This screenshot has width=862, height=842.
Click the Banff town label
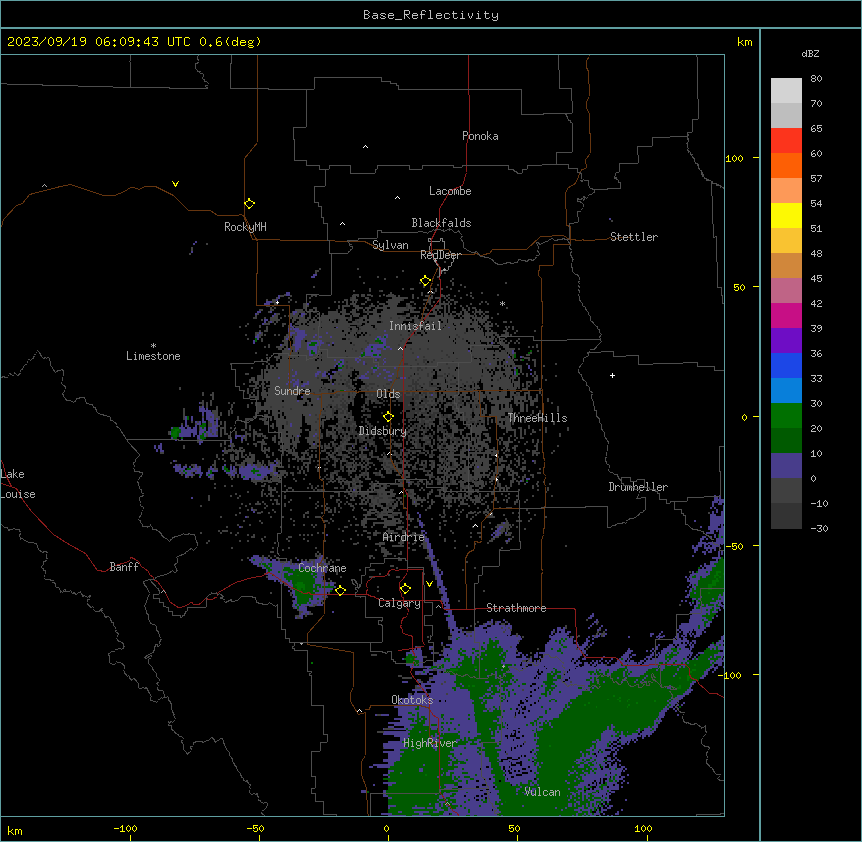(124, 567)
